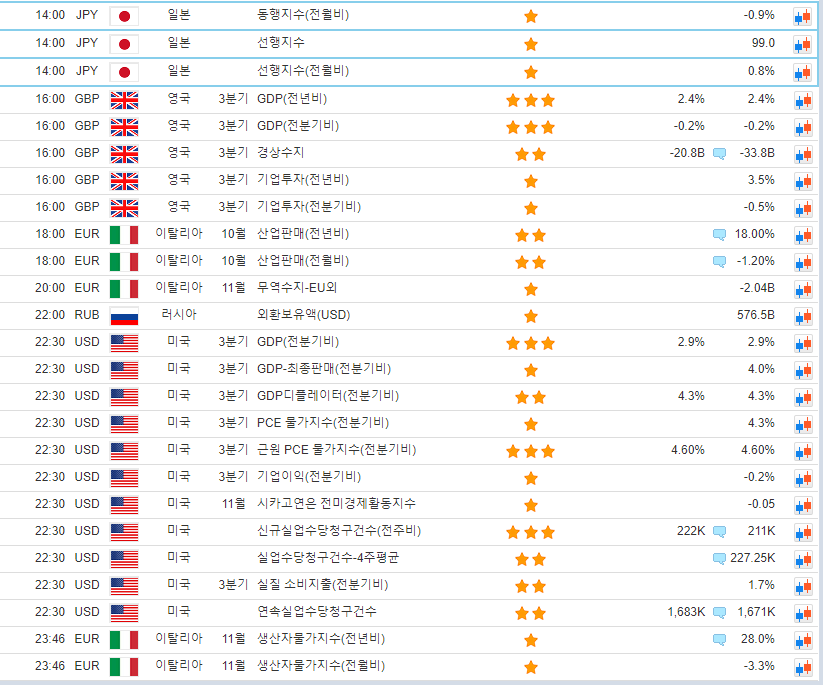The height and width of the screenshot is (685, 823).
Task: Open chart icon for Russia 외환보유액(USD) row
Action: pos(802,316)
